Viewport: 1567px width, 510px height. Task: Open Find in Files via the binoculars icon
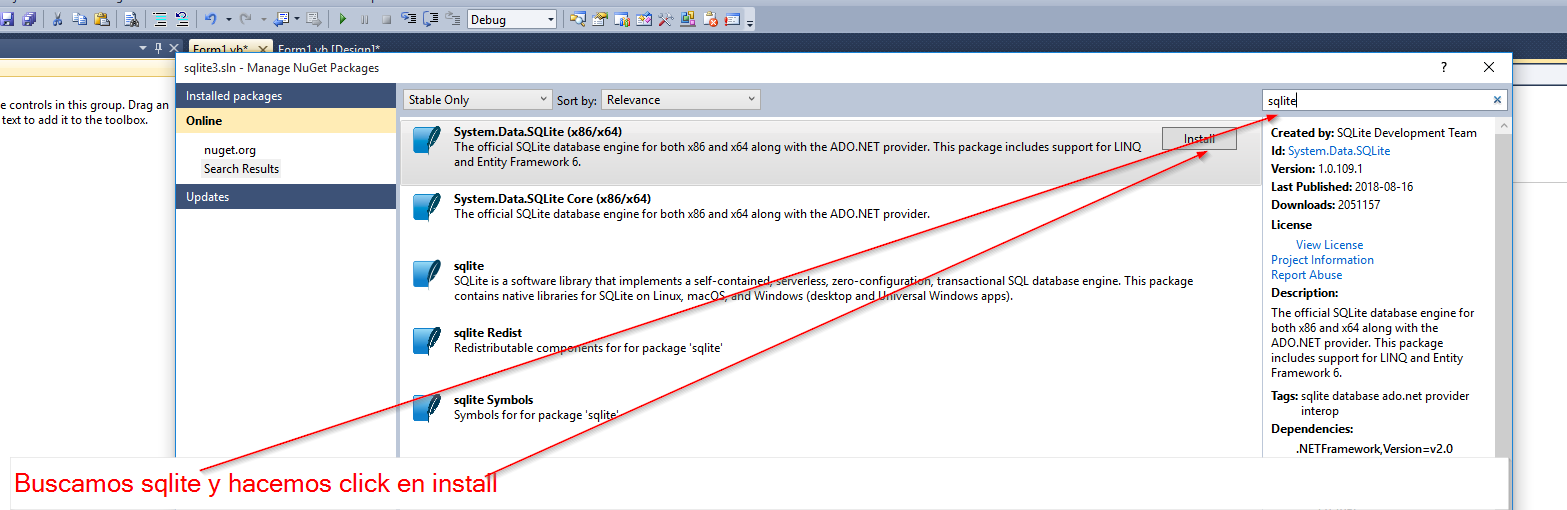131,19
